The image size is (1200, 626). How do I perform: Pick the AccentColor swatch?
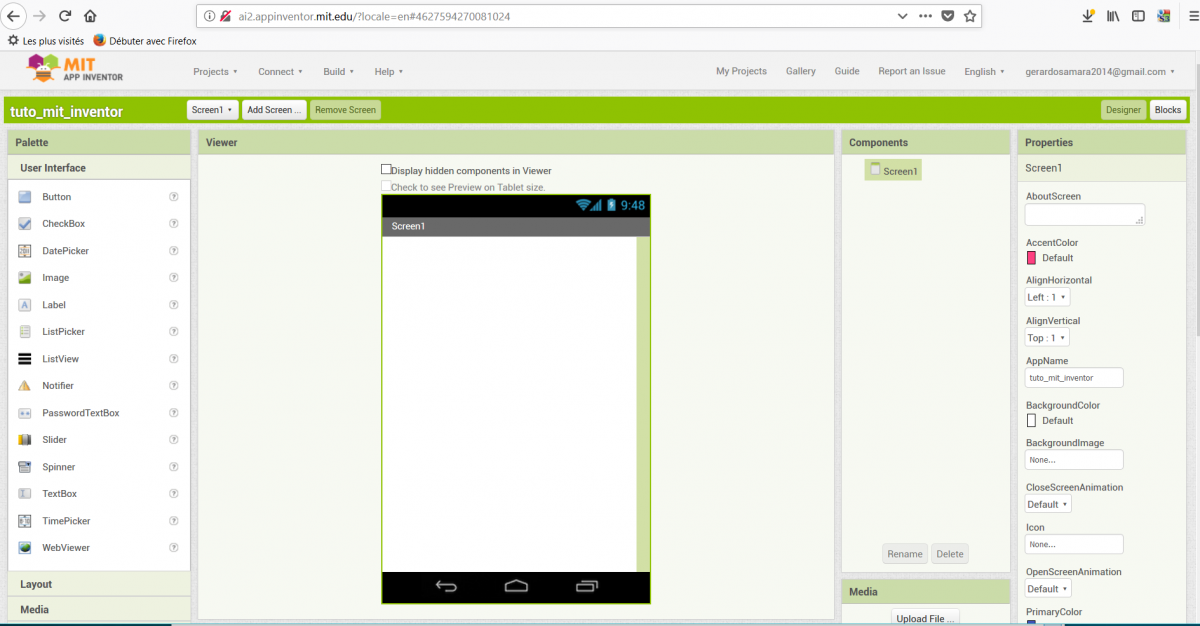click(1031, 258)
